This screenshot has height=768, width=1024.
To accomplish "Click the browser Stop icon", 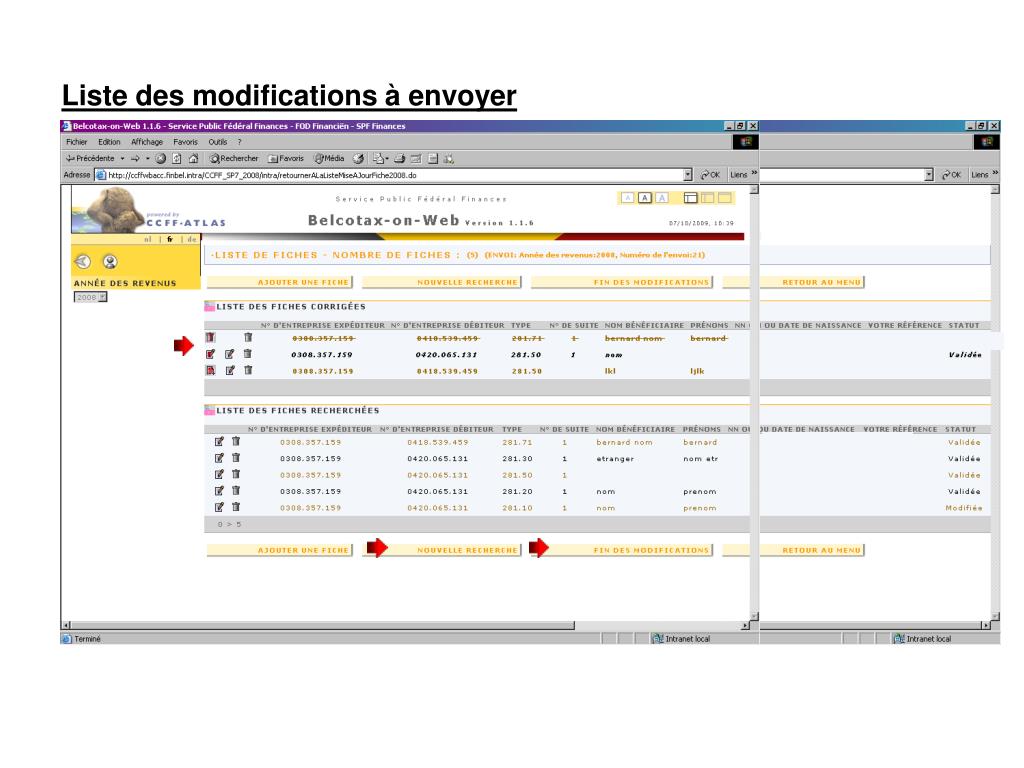I will pyautogui.click(x=161, y=158).
